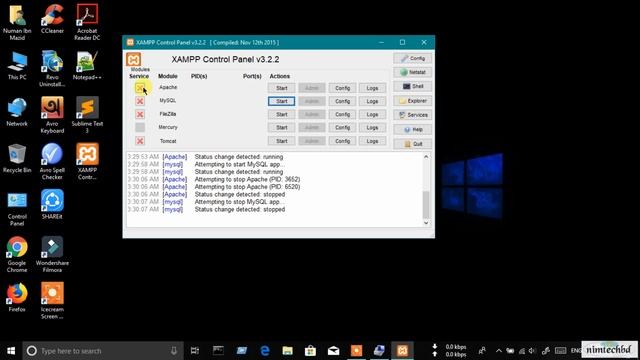Select the SHAREit desktop icon
Image resolution: width=640 pixels, height=360 pixels.
tap(52, 204)
